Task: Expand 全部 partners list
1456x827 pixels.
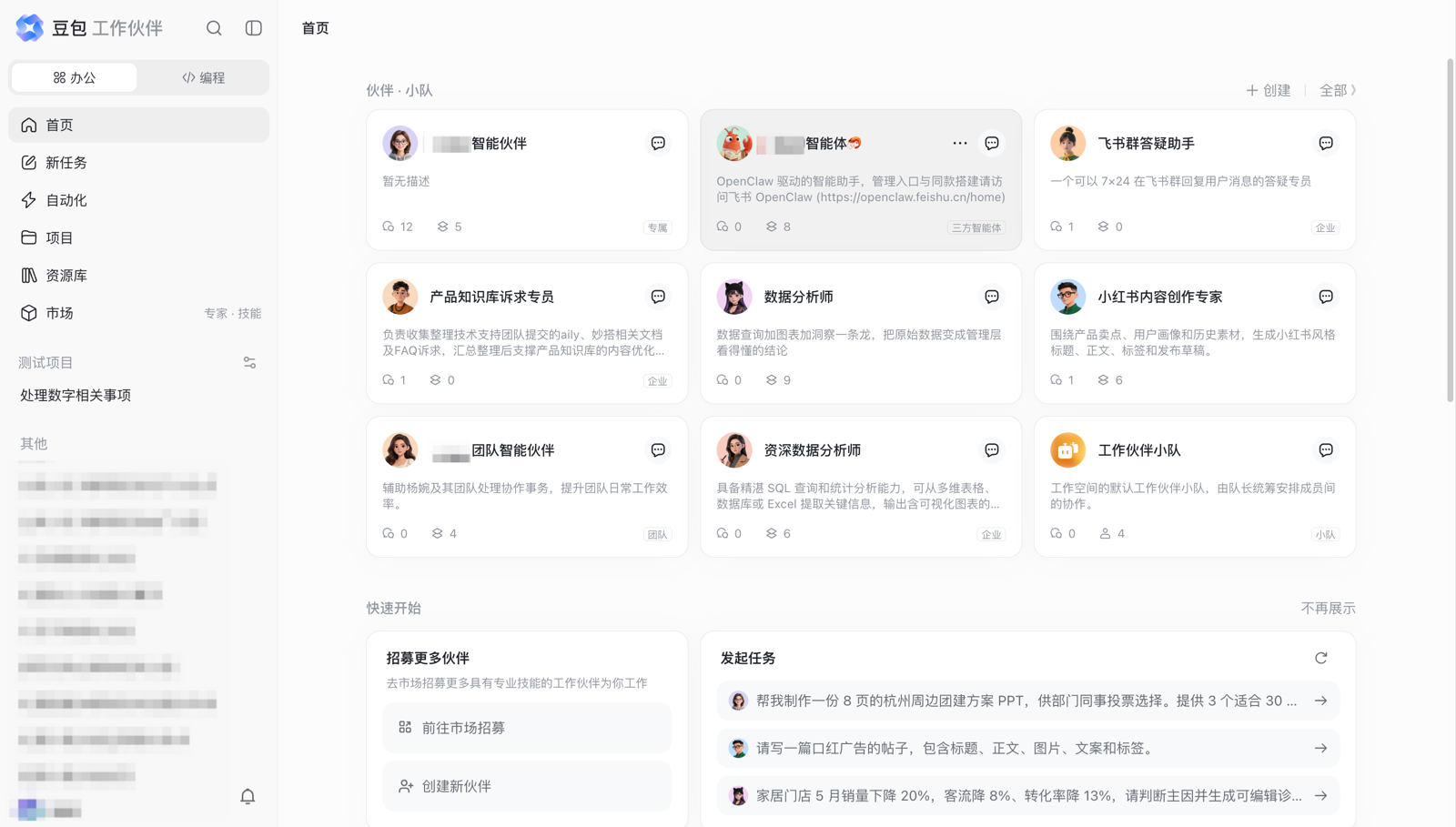Action: pyautogui.click(x=1338, y=90)
